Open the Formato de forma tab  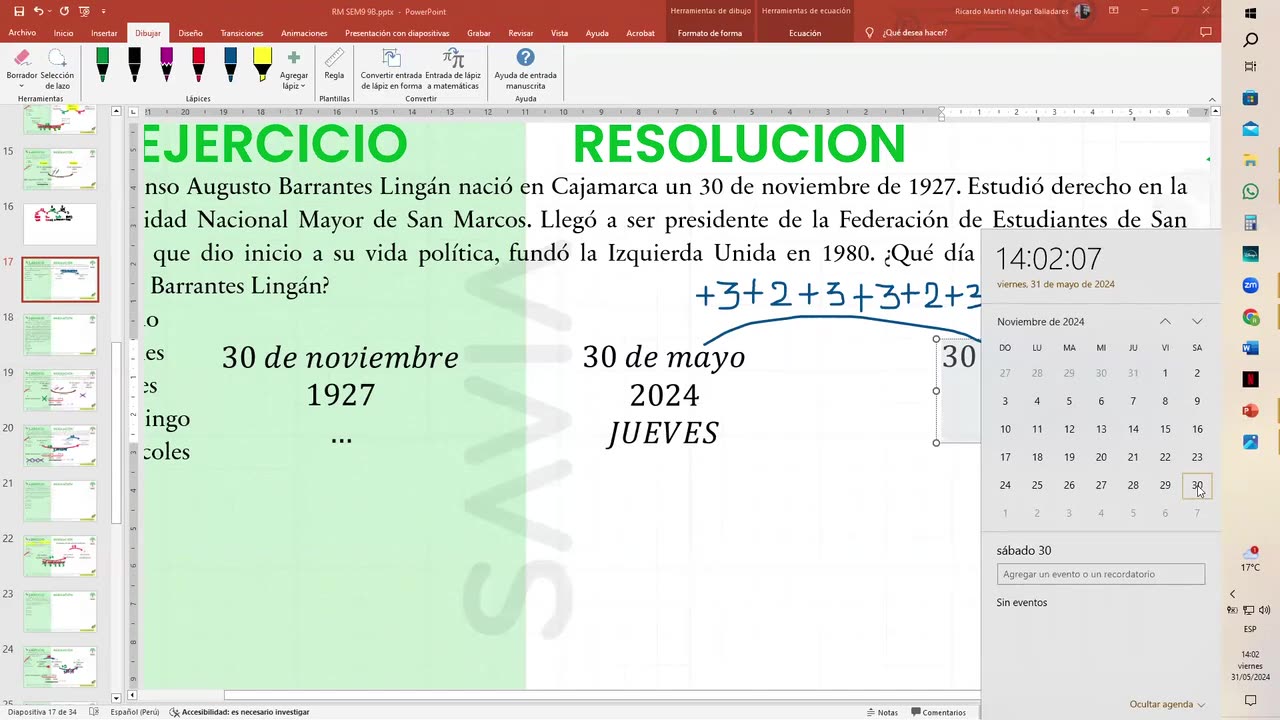pos(710,33)
